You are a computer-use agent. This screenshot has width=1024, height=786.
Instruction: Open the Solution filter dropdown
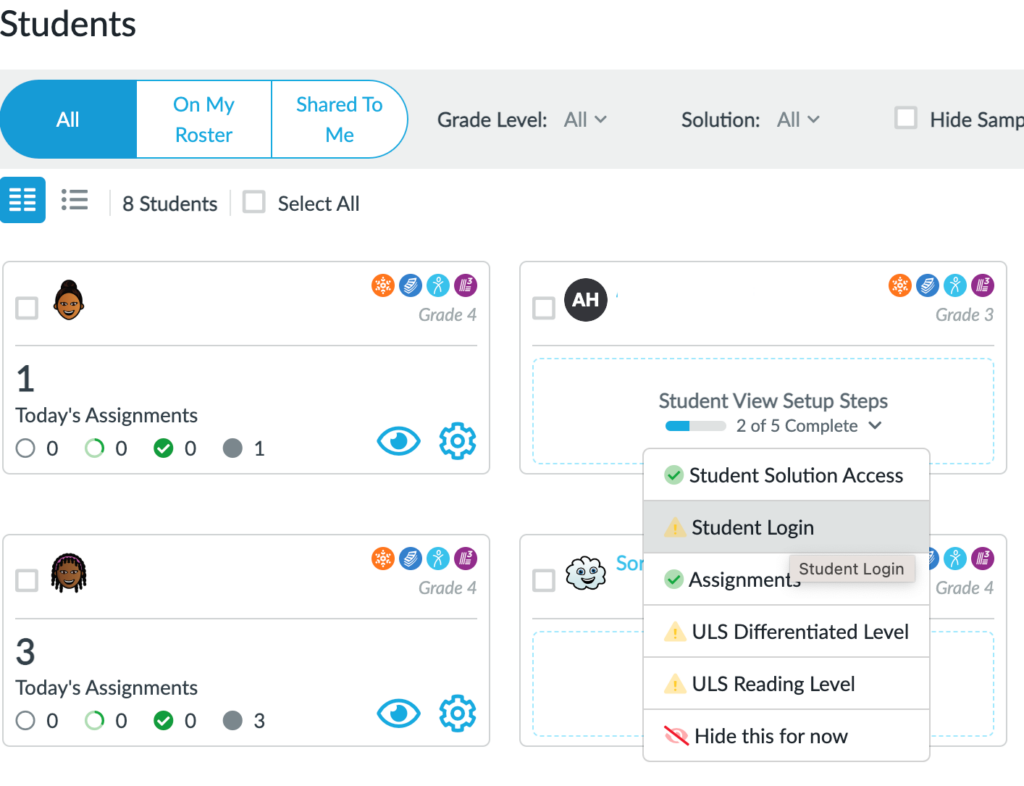798,120
